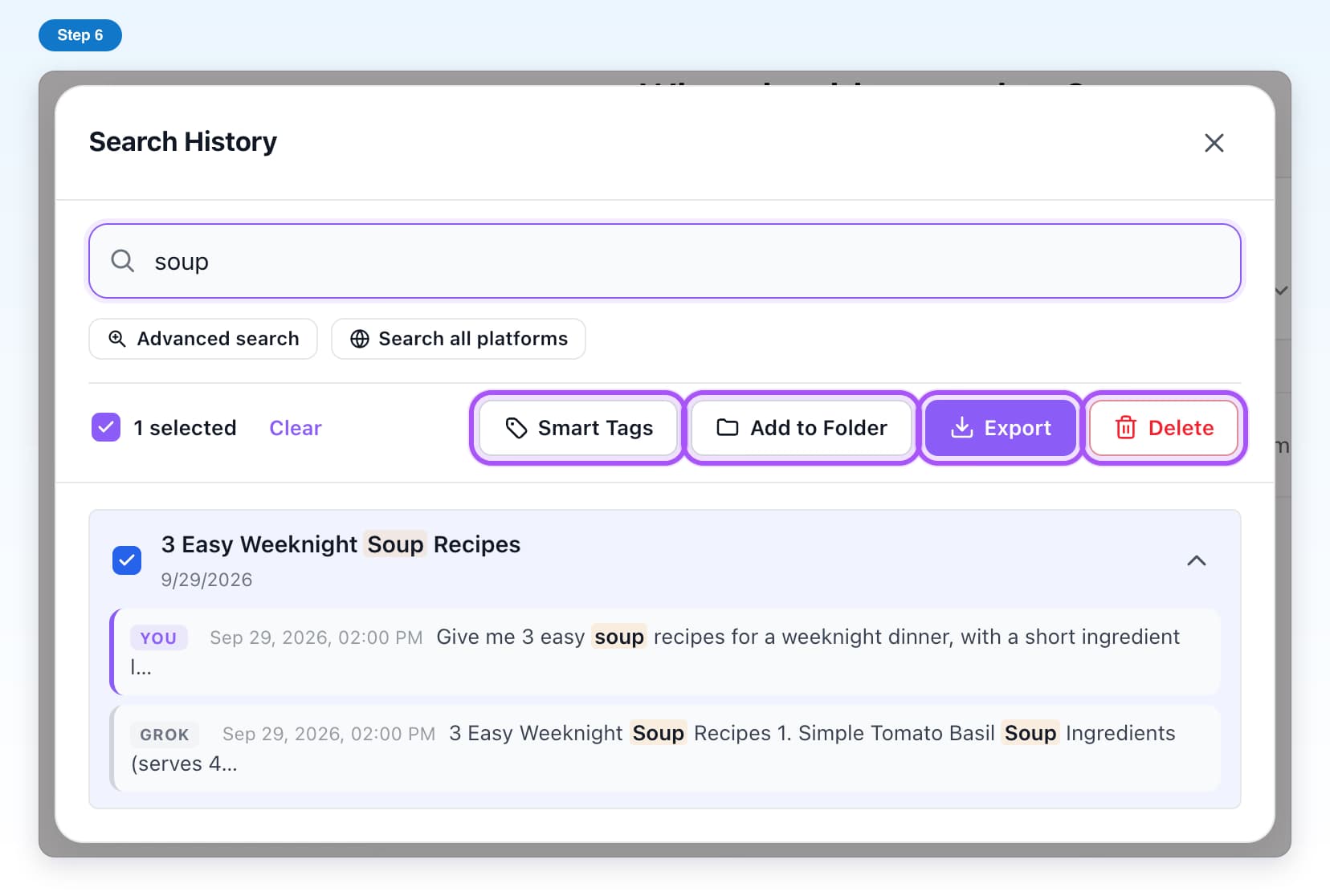This screenshot has height=896, width=1330.
Task: Open Smart Tags for selection
Action: [x=578, y=428]
